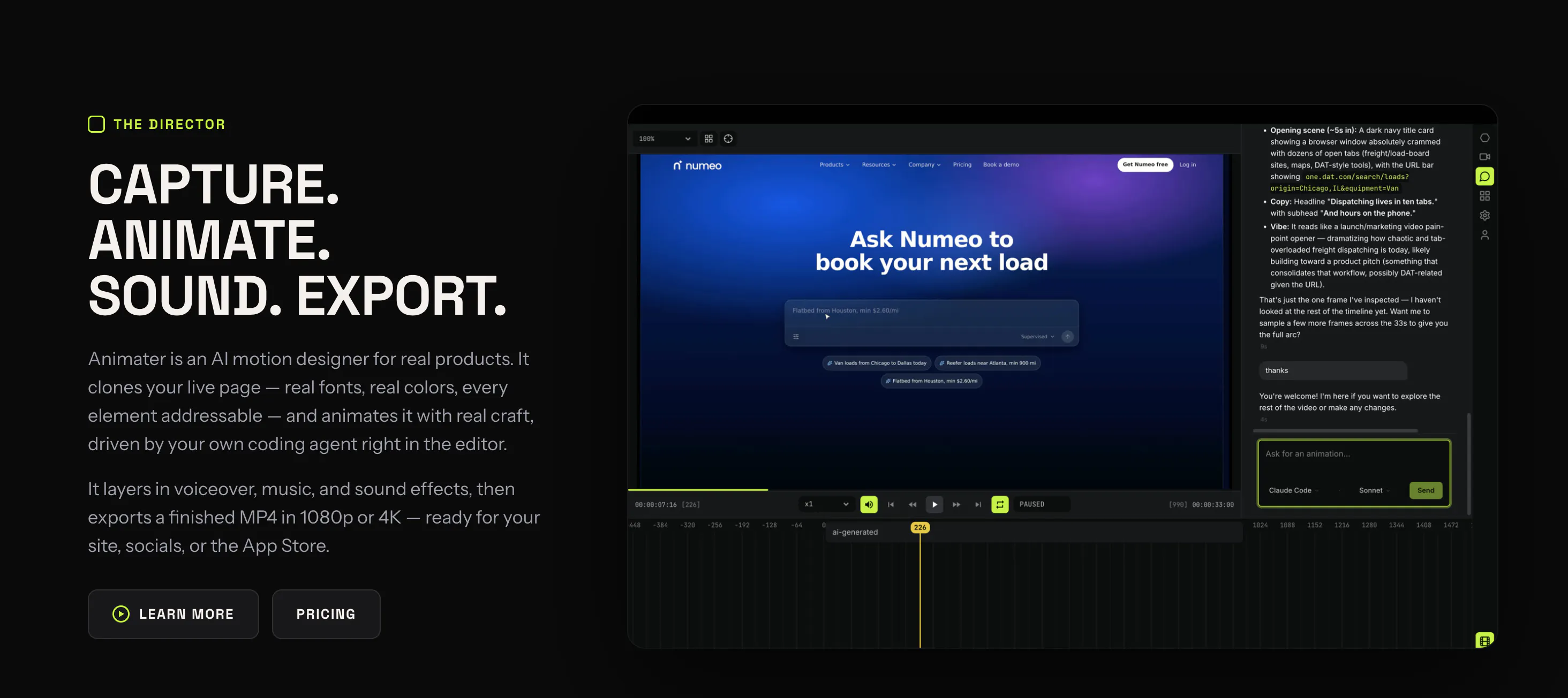Skip to the end of the timeline
Screen dimensions: 1568x698
tap(978, 504)
